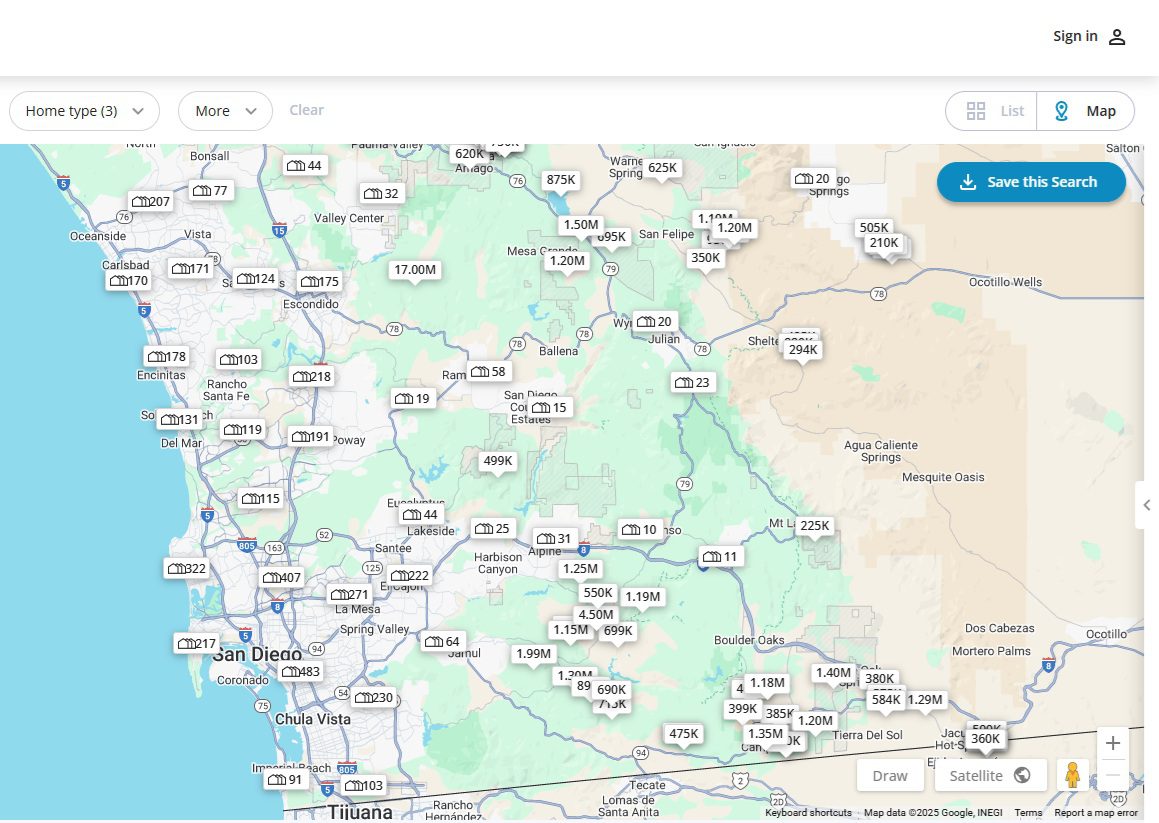Image resolution: width=1159 pixels, height=823 pixels.
Task: Open the 124 homes cluster marker
Action: pos(255,279)
